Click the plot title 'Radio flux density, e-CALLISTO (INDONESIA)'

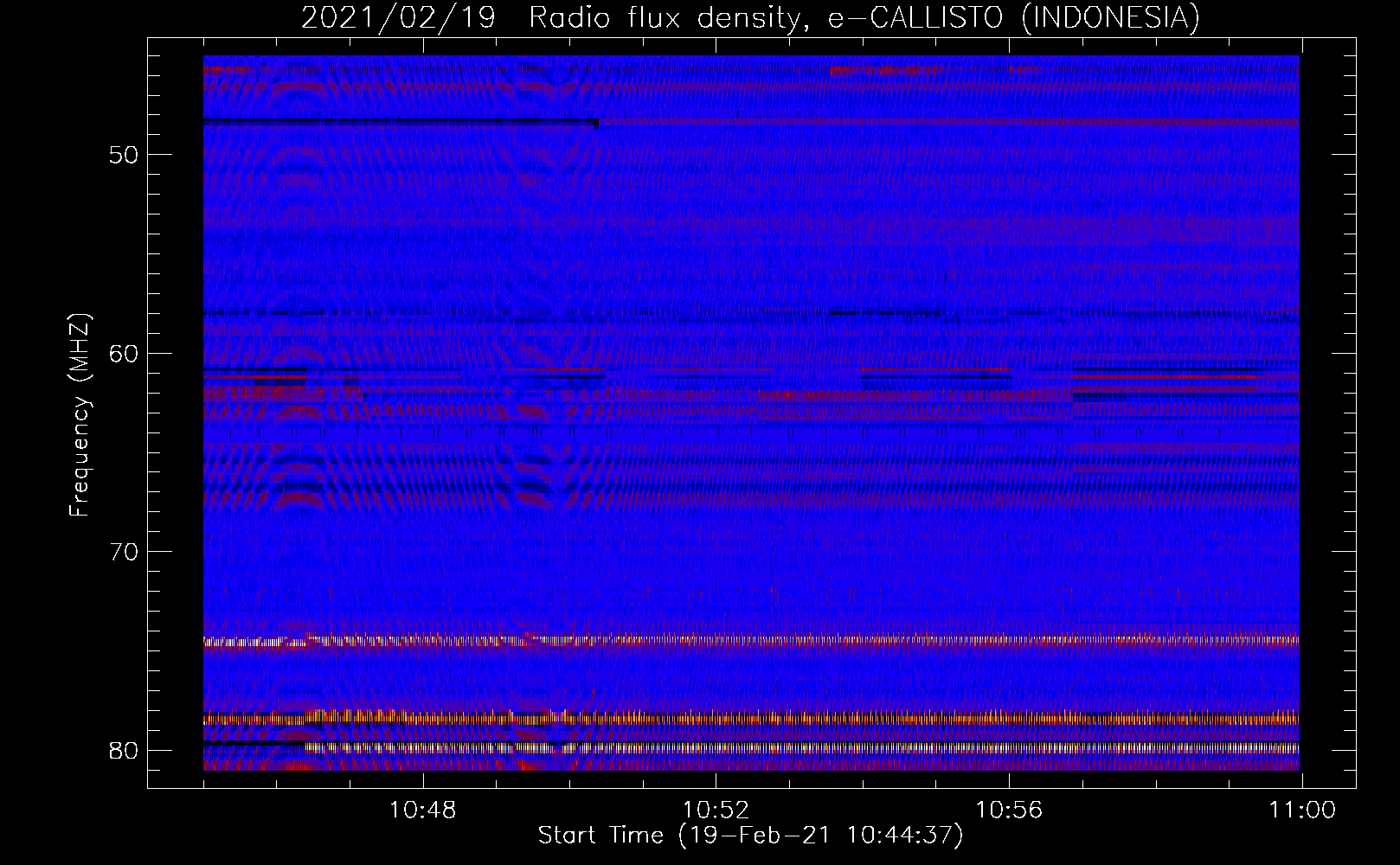pyautogui.click(x=864, y=17)
